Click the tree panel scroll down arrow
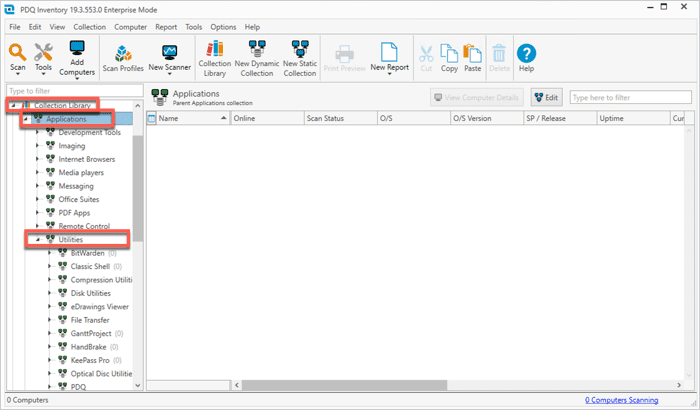 coord(138,385)
